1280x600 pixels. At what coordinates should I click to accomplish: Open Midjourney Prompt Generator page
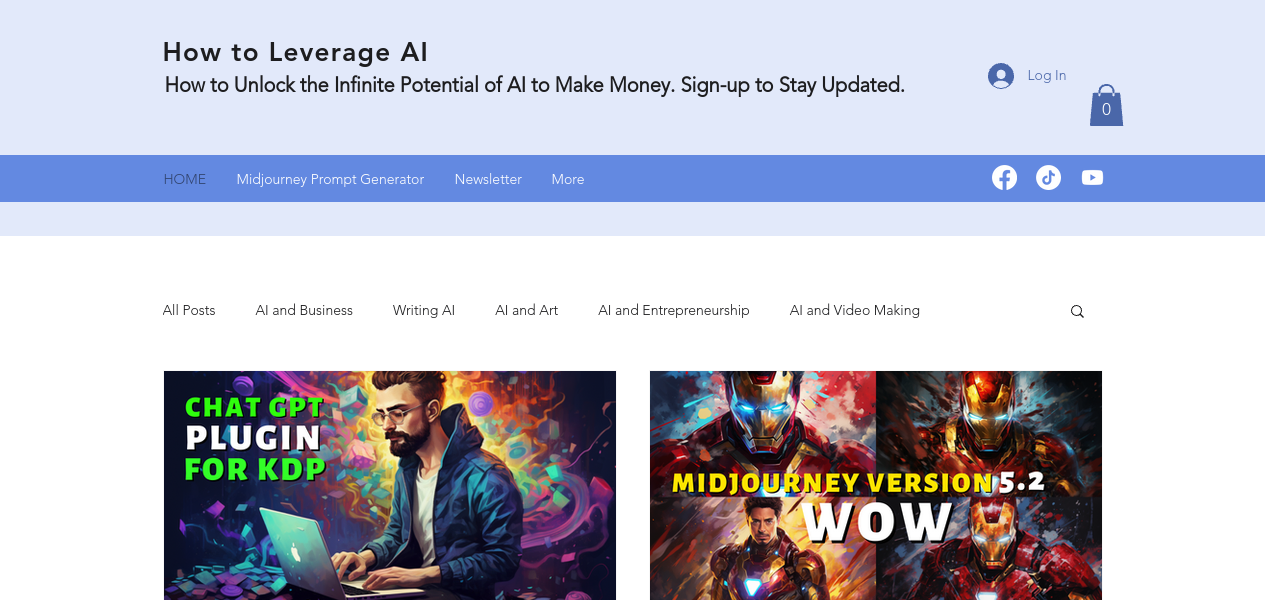[330, 179]
